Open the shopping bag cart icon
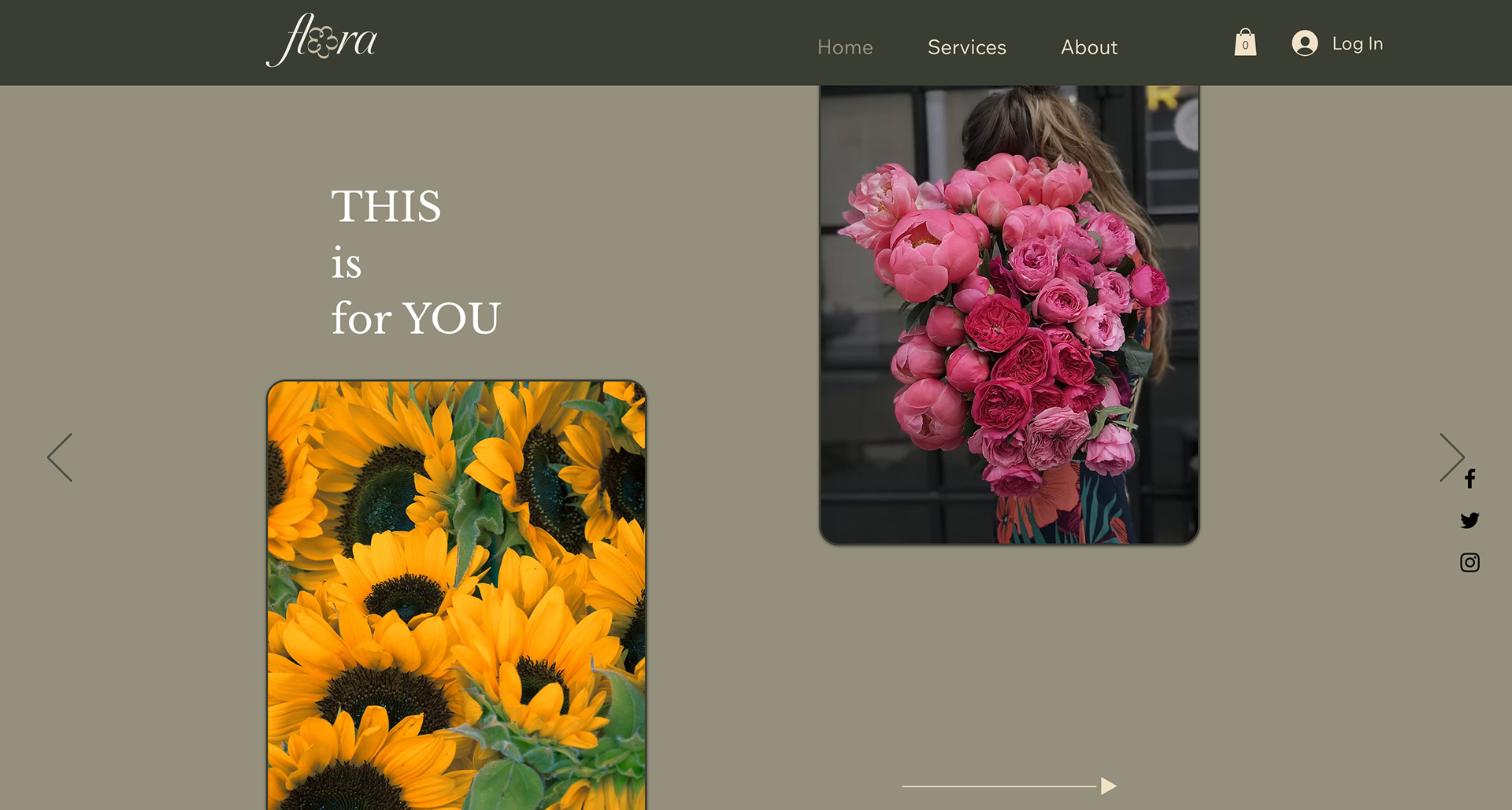 (1245, 43)
